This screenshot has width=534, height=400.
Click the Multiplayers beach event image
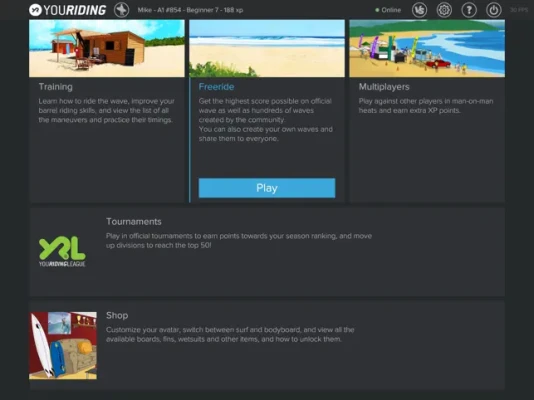427,48
